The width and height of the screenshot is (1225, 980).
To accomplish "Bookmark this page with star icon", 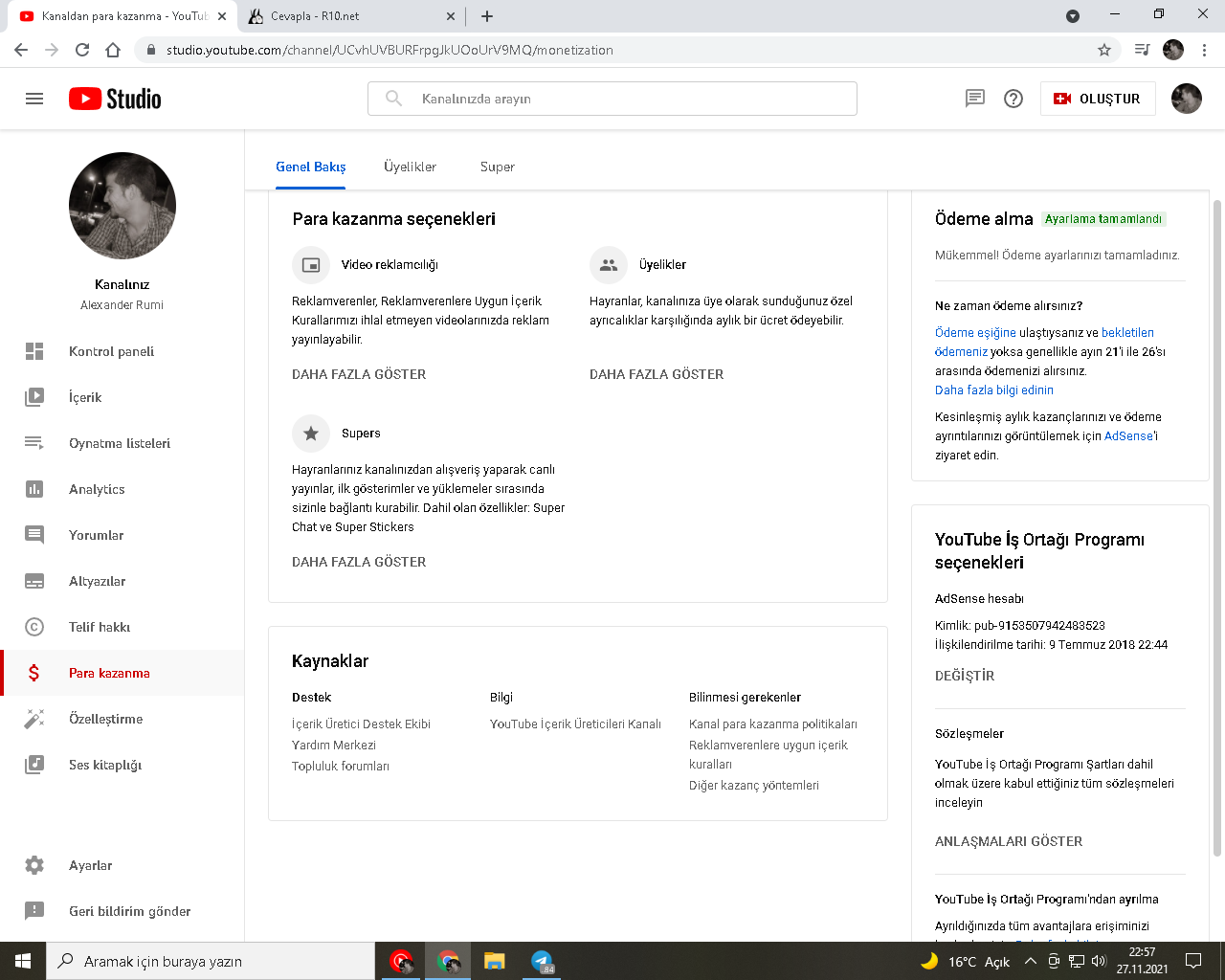I will point(1104,50).
